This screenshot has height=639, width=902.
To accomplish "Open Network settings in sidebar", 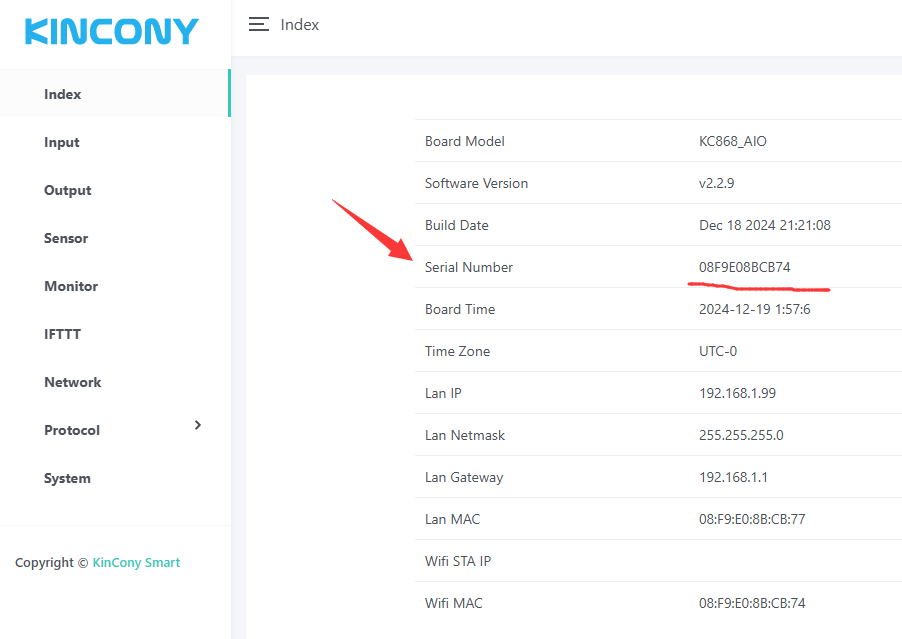I will pos(73,382).
